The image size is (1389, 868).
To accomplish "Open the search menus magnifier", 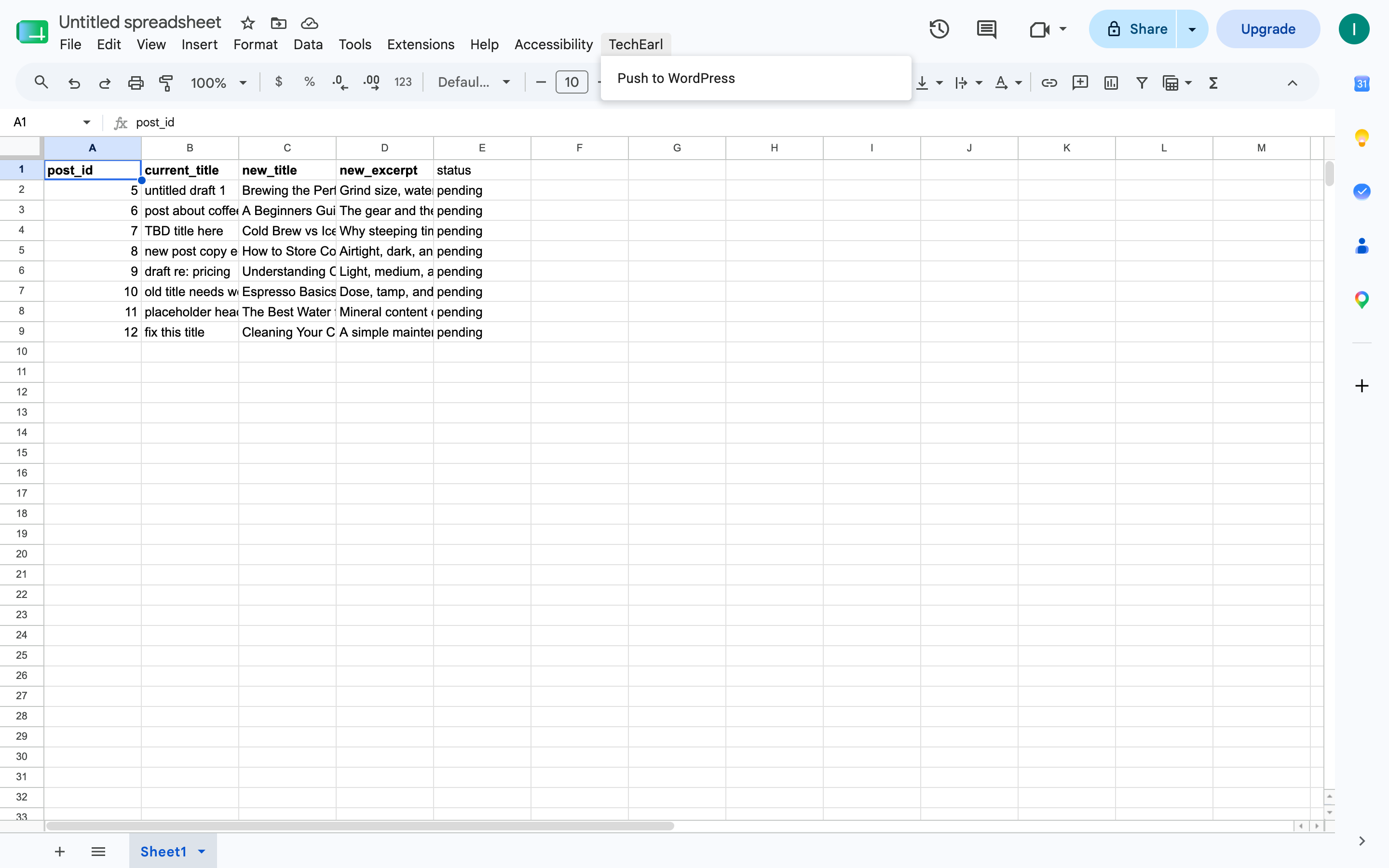I will (41, 82).
